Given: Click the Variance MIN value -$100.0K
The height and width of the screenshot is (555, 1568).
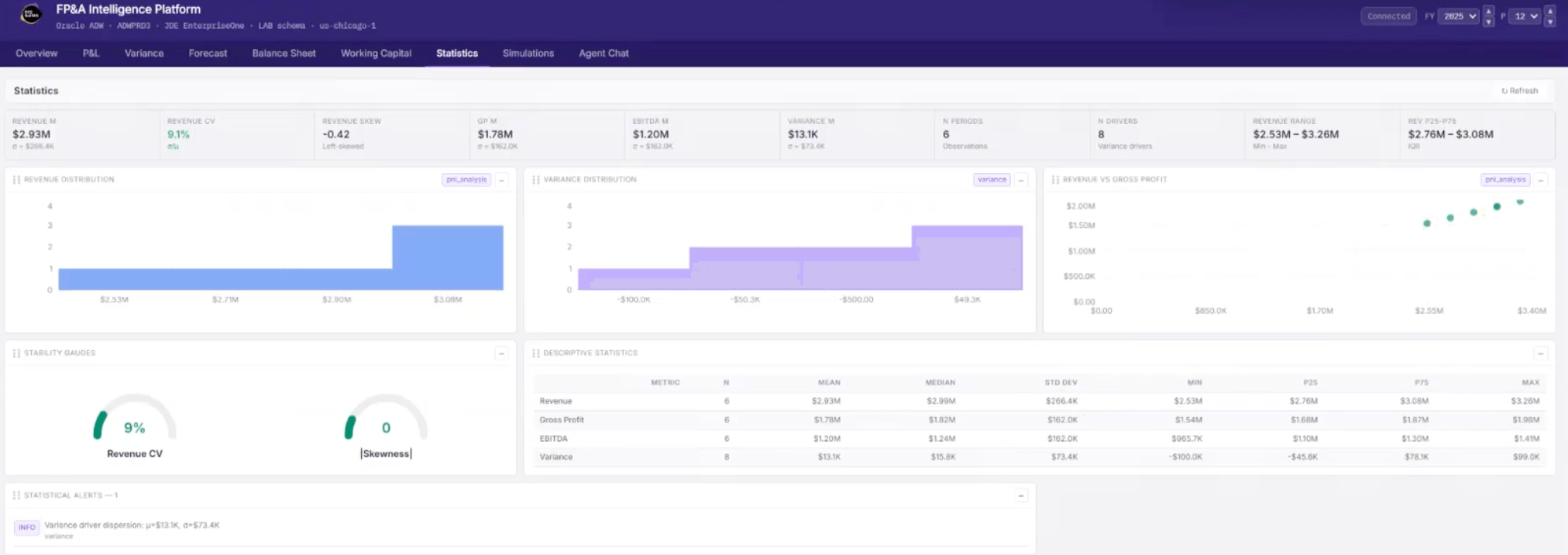Looking at the screenshot, I should [x=1185, y=457].
